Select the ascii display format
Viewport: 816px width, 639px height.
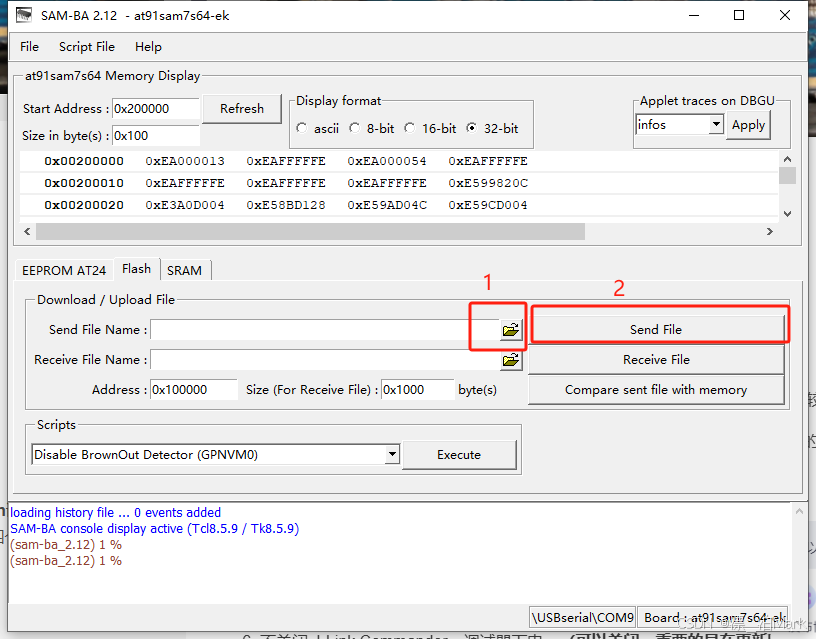[301, 128]
